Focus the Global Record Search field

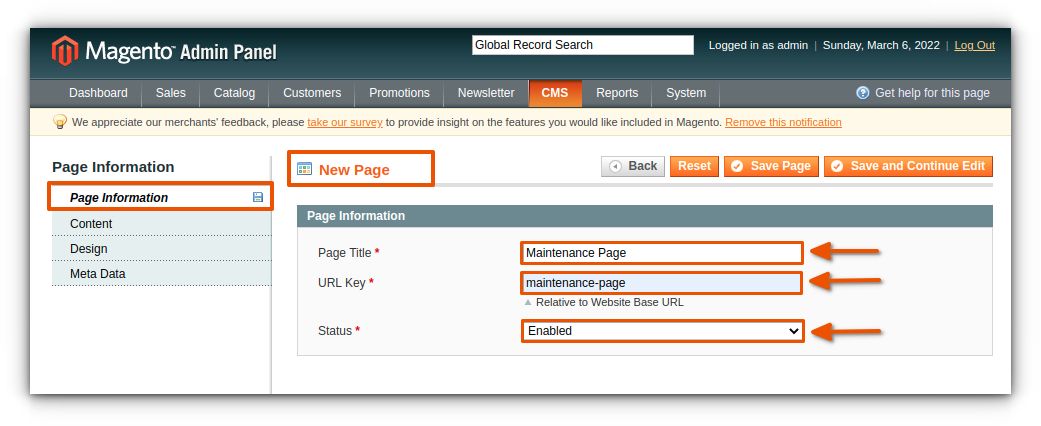coord(583,45)
